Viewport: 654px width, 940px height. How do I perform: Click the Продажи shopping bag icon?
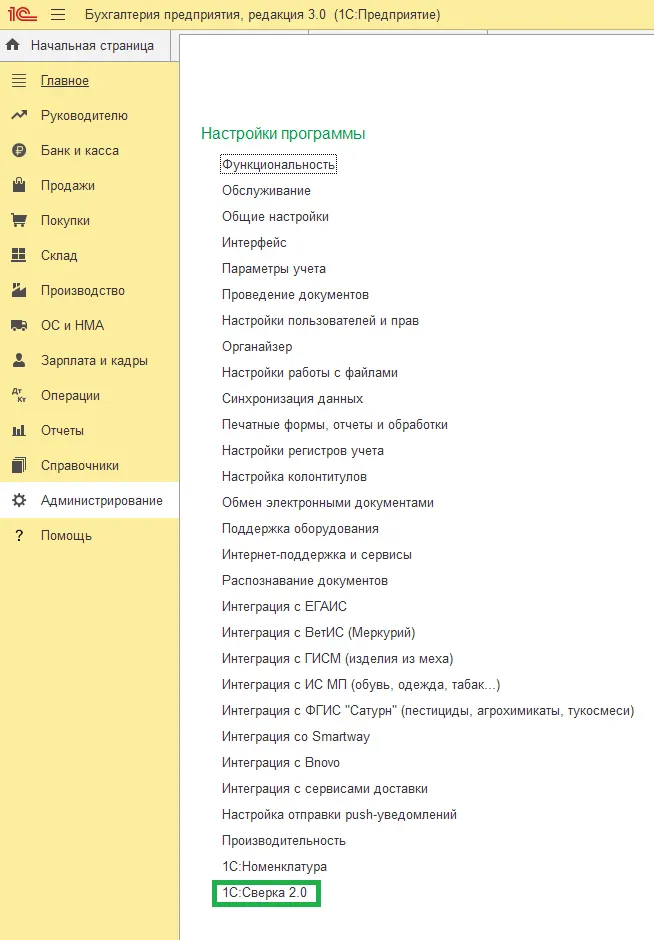click(x=19, y=185)
